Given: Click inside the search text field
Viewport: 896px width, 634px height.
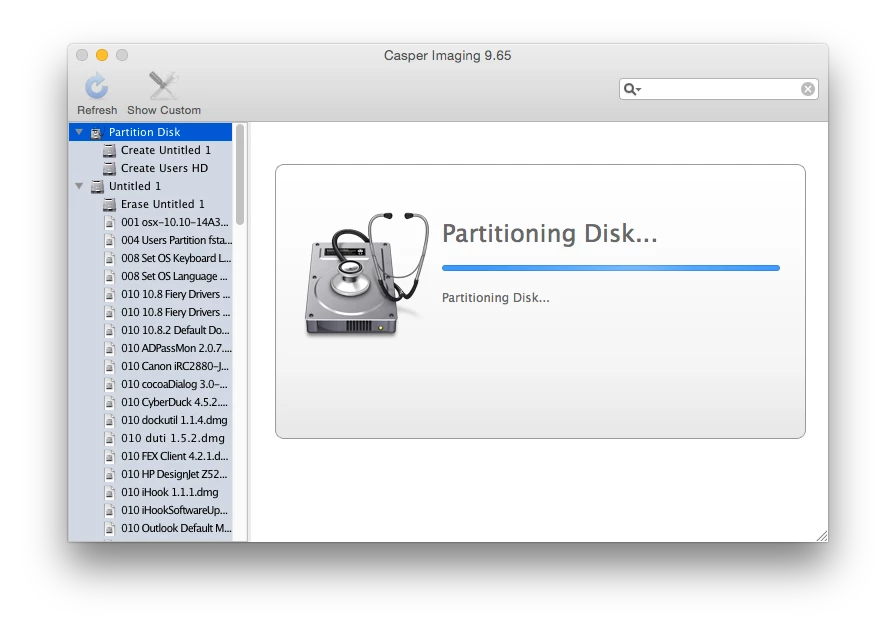Looking at the screenshot, I should coord(720,89).
